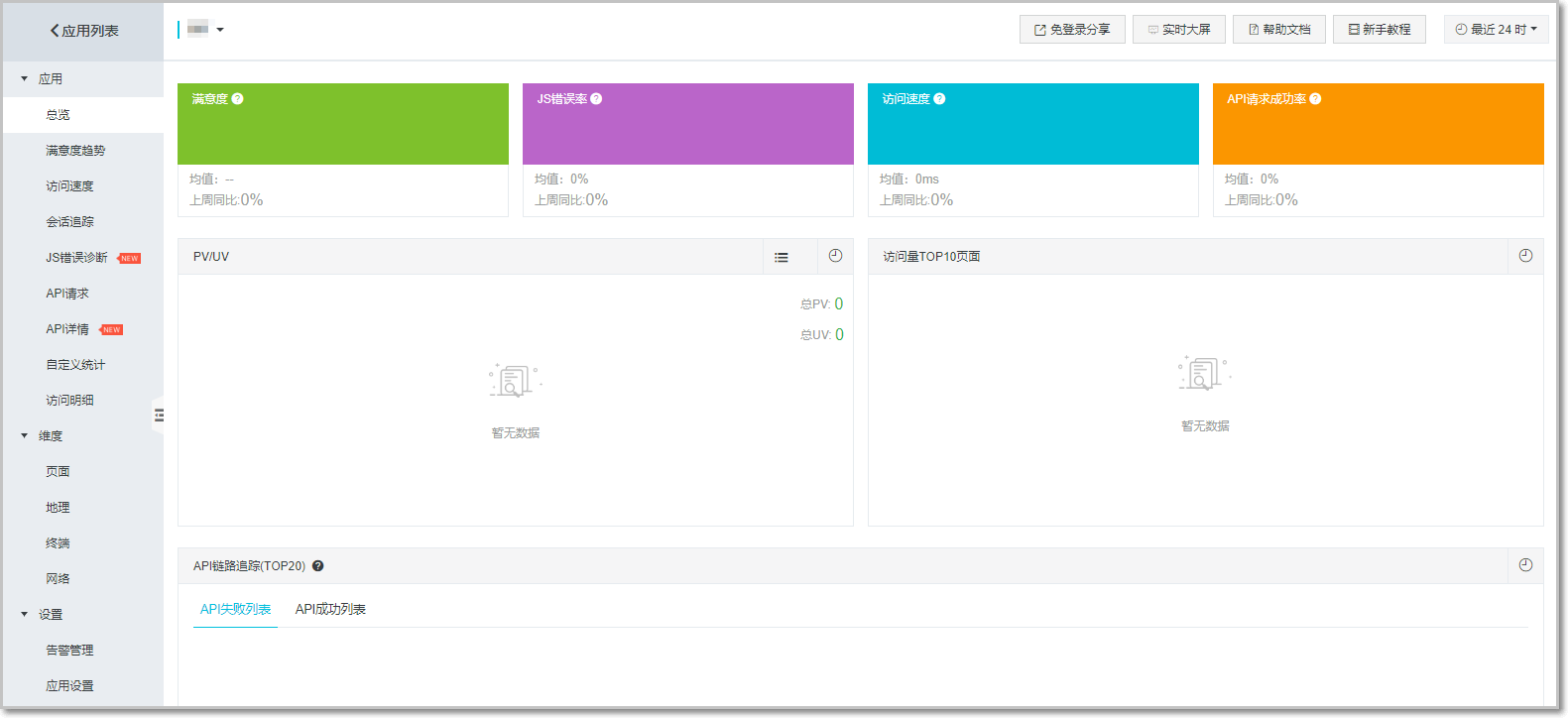Screen dimensions: 1568x718
Task: Click the NEW badge beside API详情
Action: (x=111, y=330)
